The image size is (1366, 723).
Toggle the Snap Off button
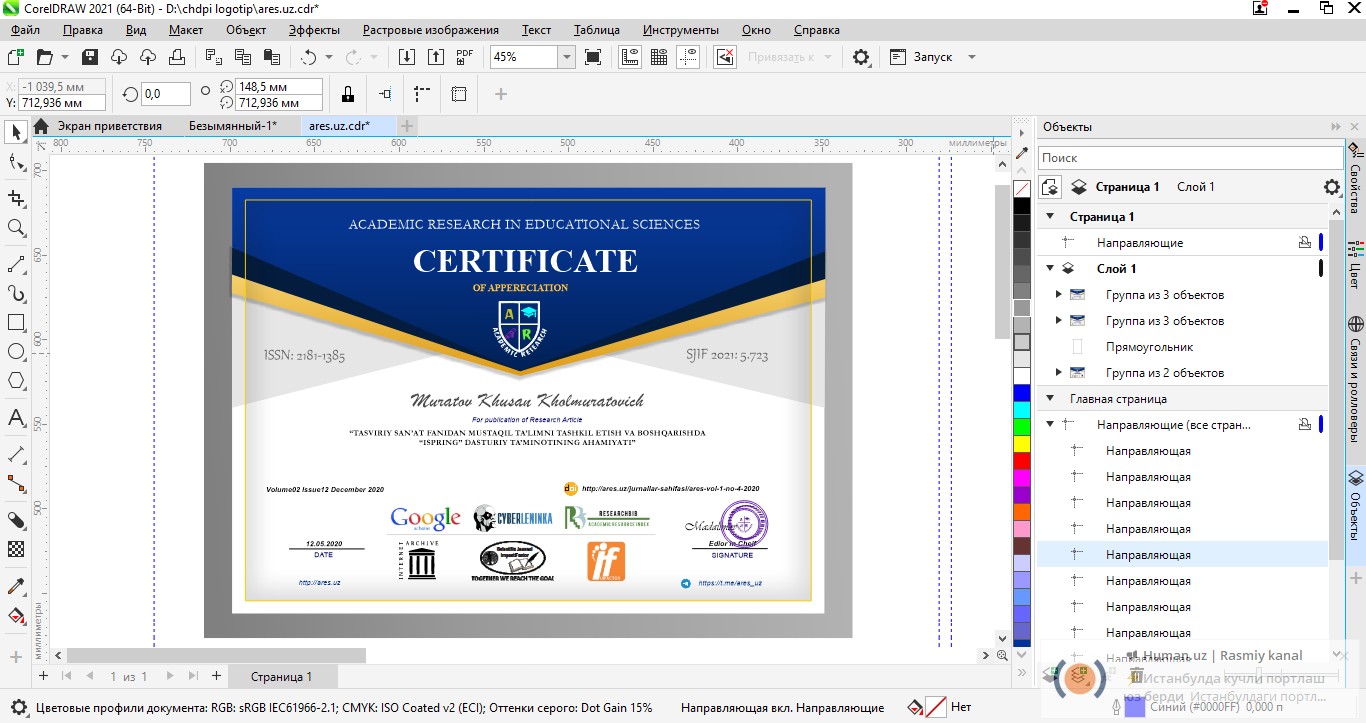(x=725, y=57)
